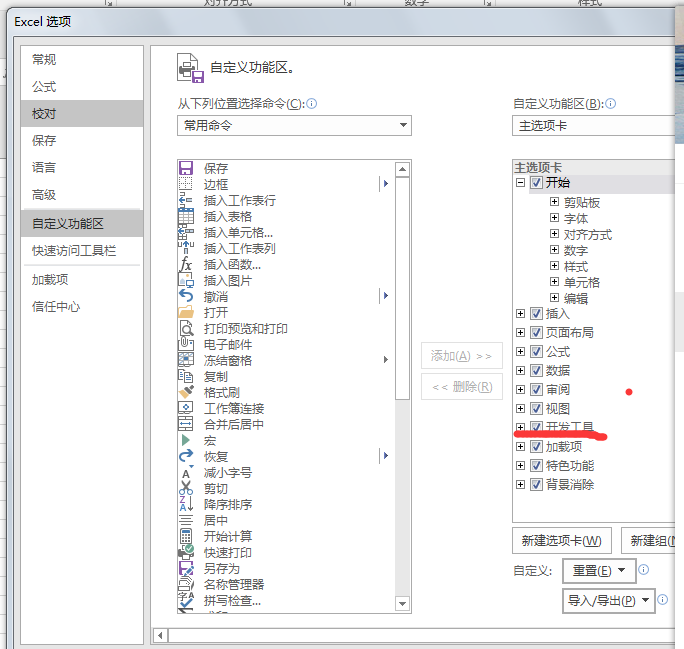Toggle the 审阅 tab checkbox
684x649 pixels.
coord(537,389)
